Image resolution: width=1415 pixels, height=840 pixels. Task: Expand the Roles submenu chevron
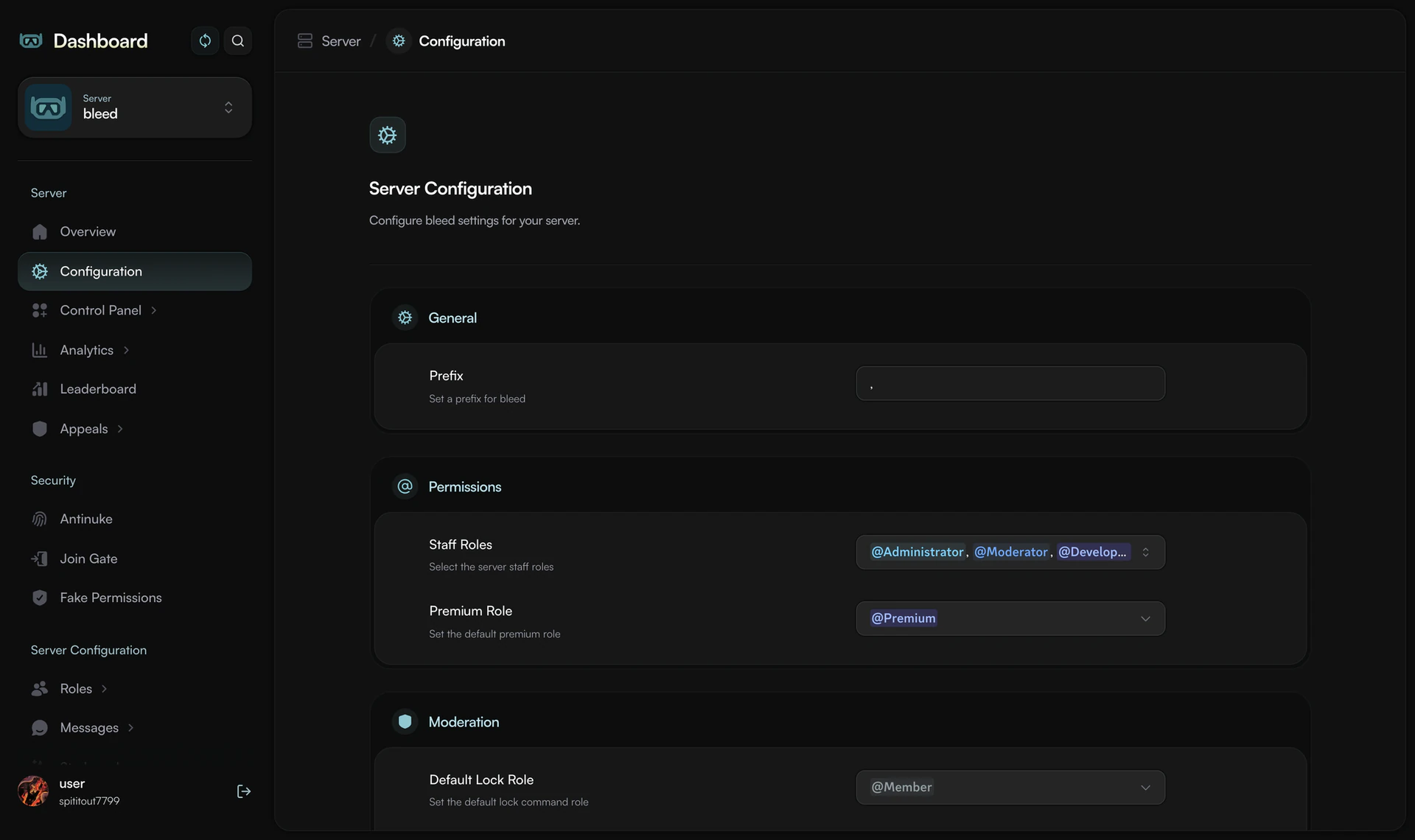point(104,689)
